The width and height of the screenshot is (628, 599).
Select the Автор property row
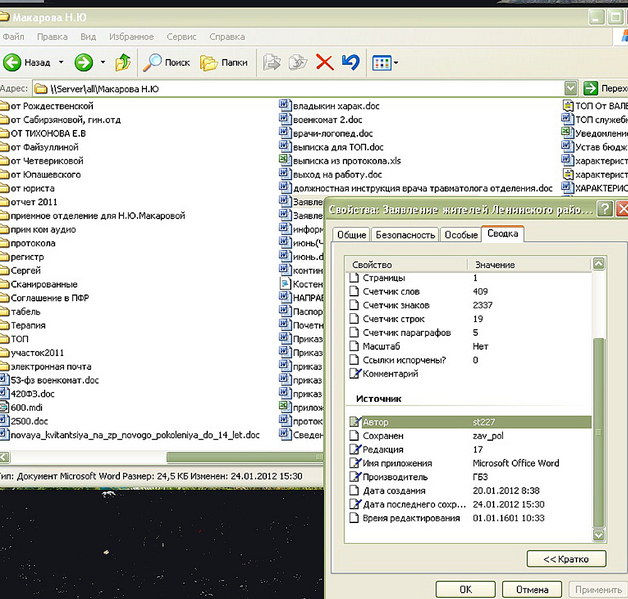point(470,422)
